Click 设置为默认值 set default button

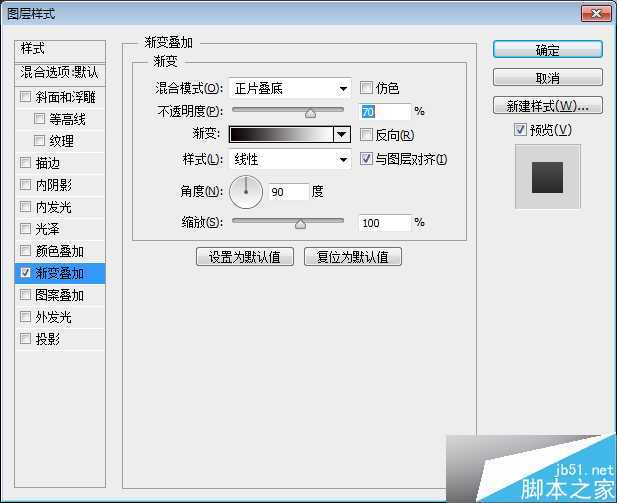coord(245,257)
